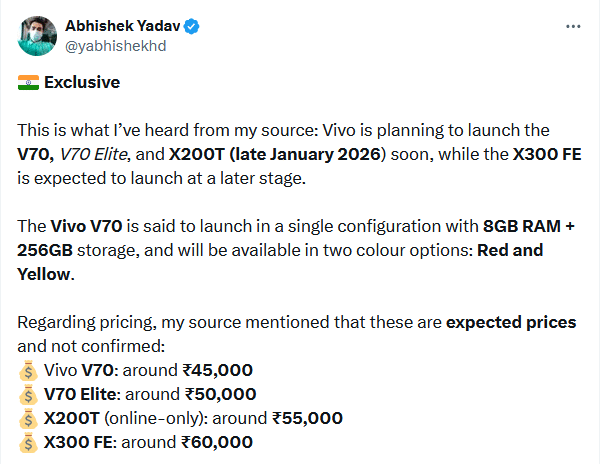Image resolution: width=613 pixels, height=464 pixels.
Task: Click the money bag beside X300 FE
Action: tap(27, 441)
